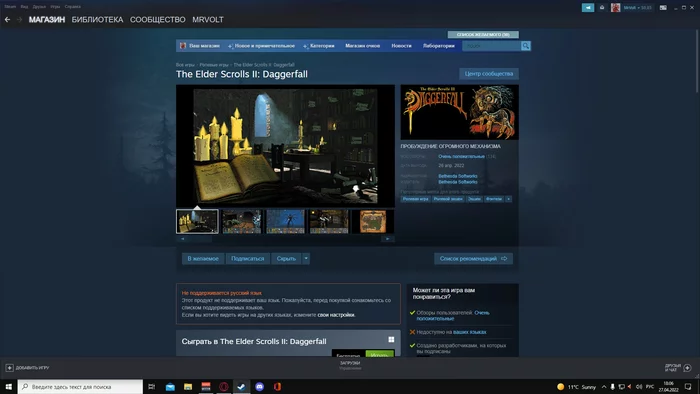Open the Центр сообщества button
Screen dimensions: 700x394
pos(489,74)
